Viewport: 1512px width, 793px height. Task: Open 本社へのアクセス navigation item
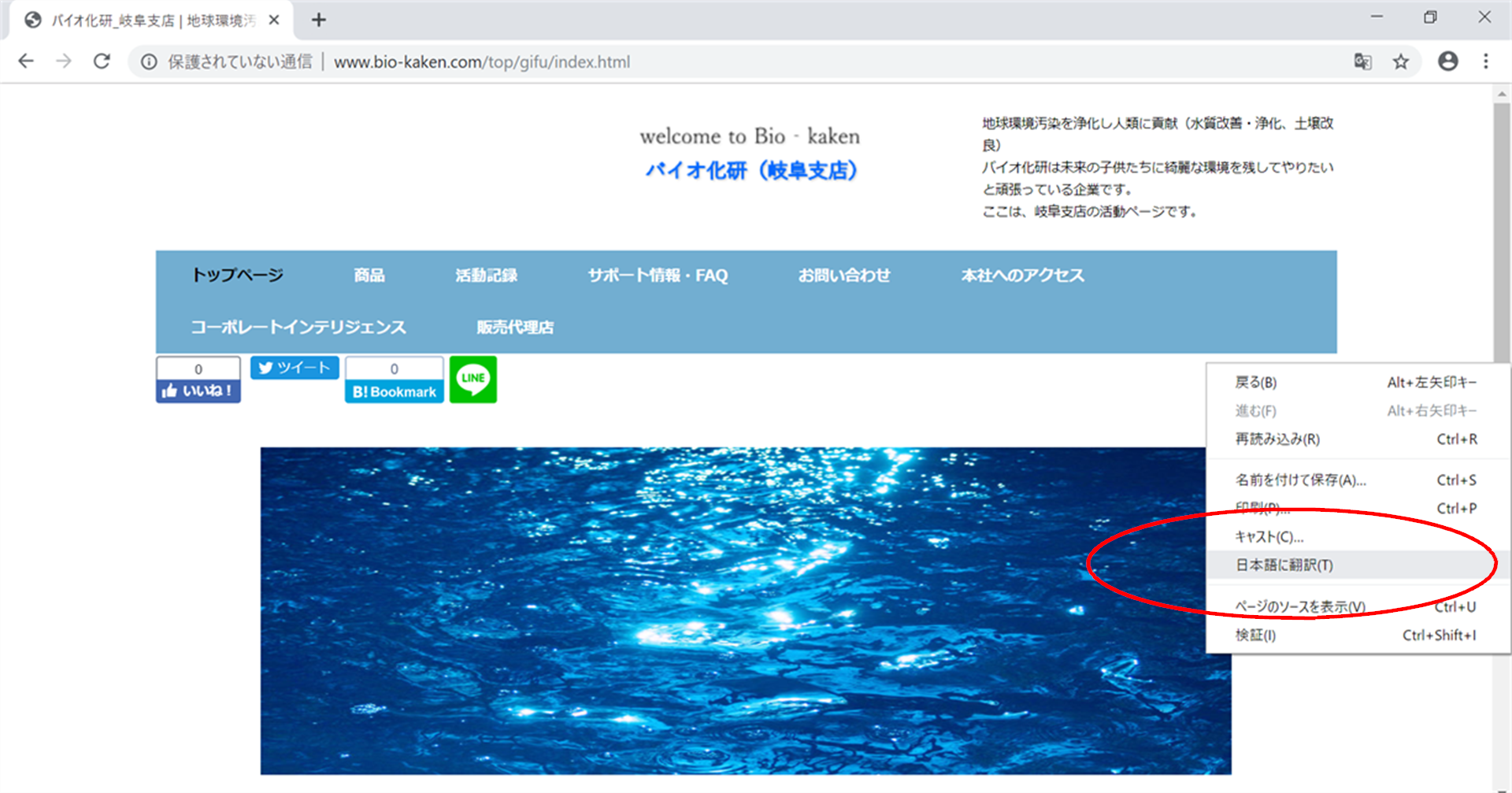click(1022, 275)
